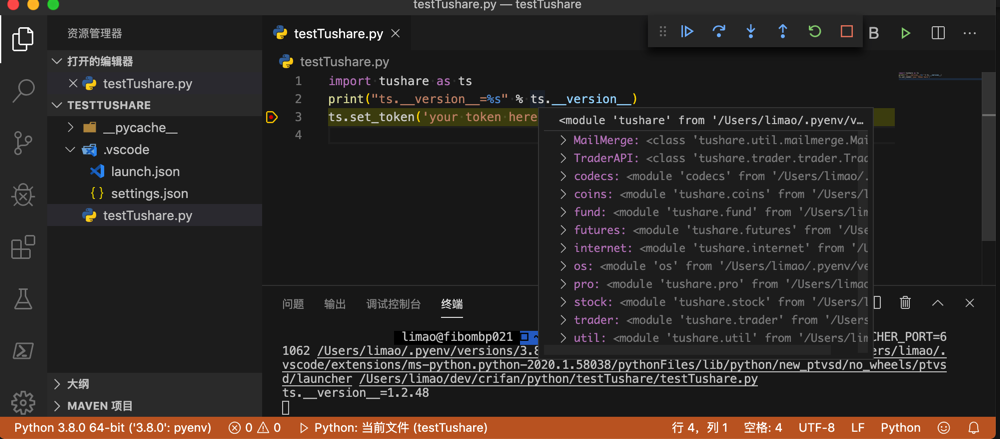
Task: Maximize the terminal panel with the chevron
Action: [938, 303]
